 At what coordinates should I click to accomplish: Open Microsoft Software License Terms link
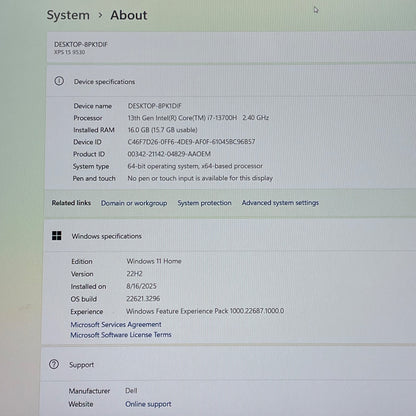121,335
